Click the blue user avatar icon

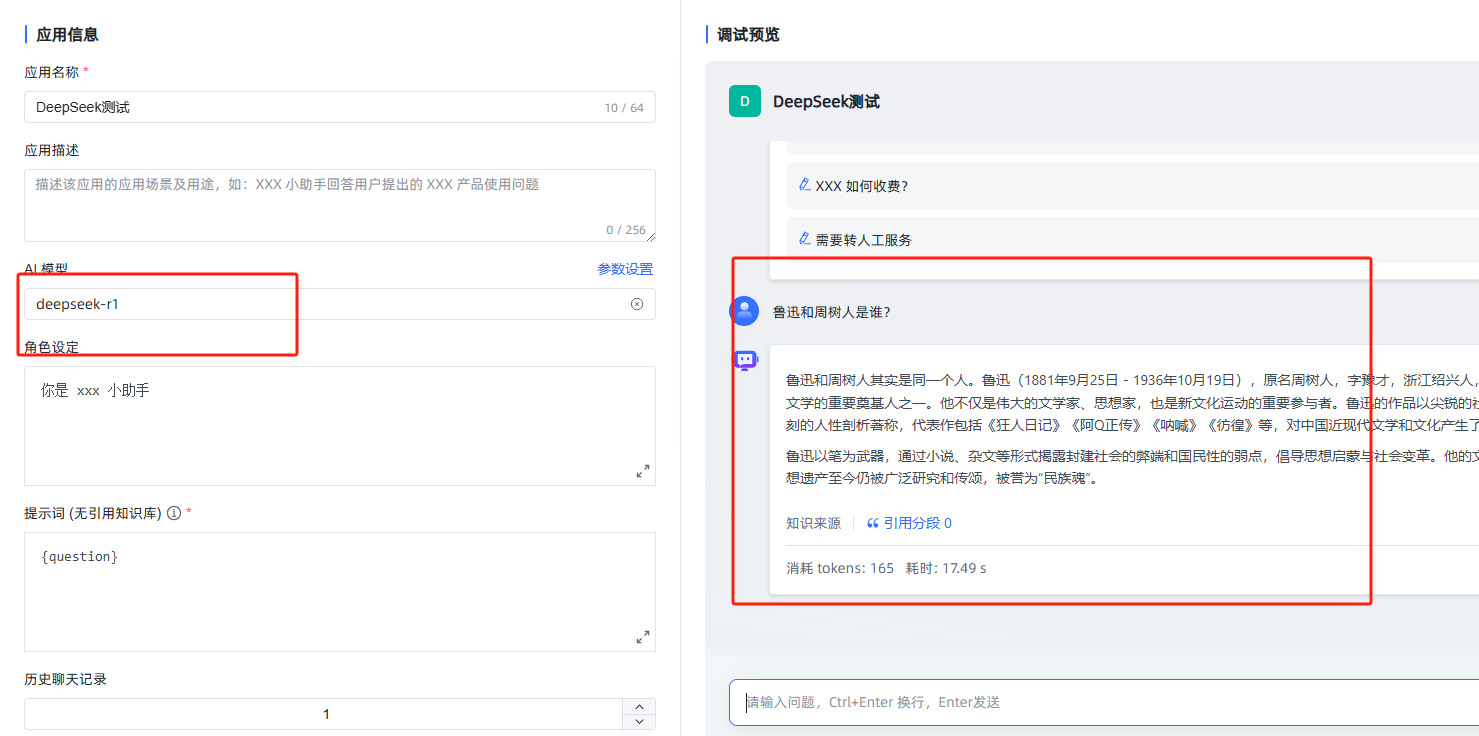pyautogui.click(x=745, y=311)
